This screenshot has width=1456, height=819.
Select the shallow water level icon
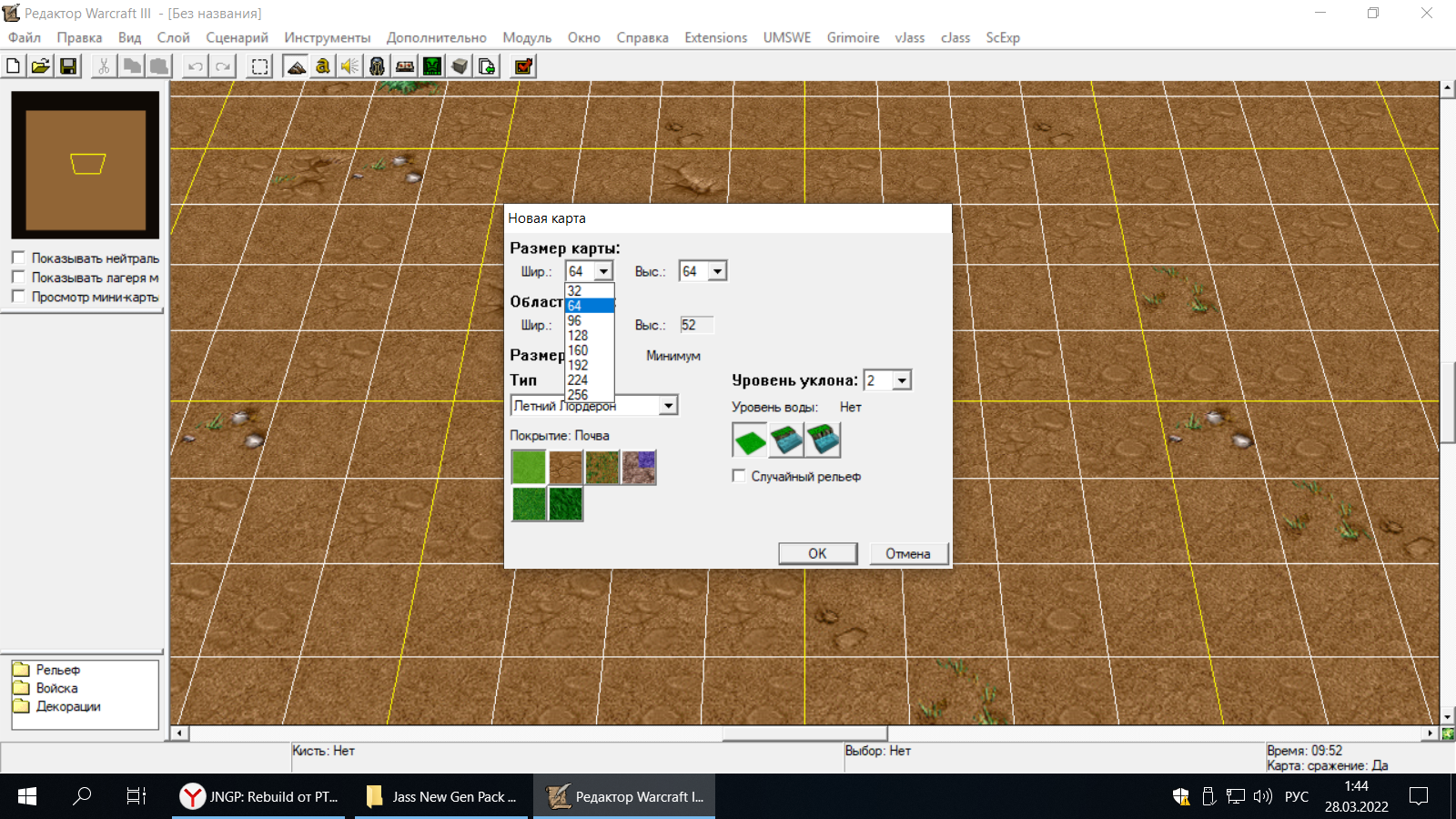click(786, 440)
